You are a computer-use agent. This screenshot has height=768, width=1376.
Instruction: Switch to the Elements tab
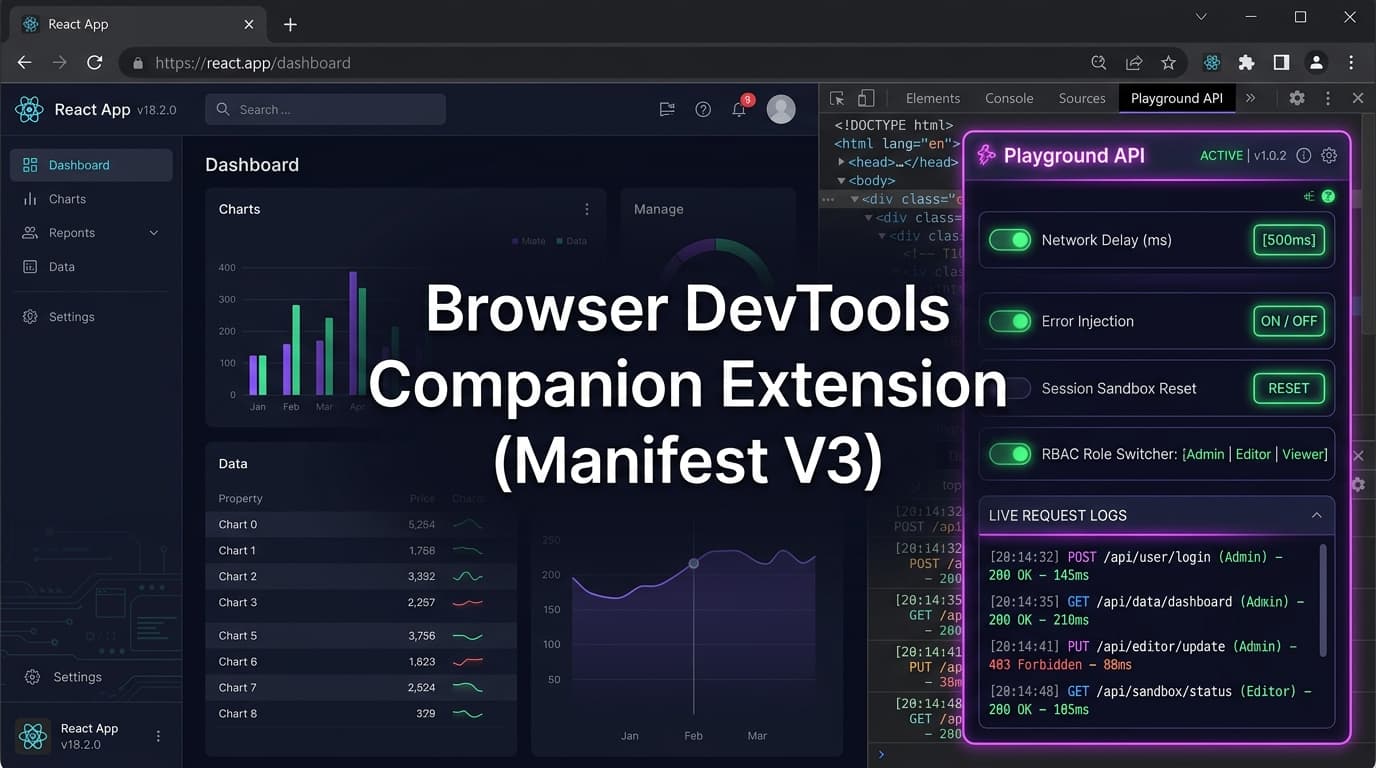click(933, 98)
